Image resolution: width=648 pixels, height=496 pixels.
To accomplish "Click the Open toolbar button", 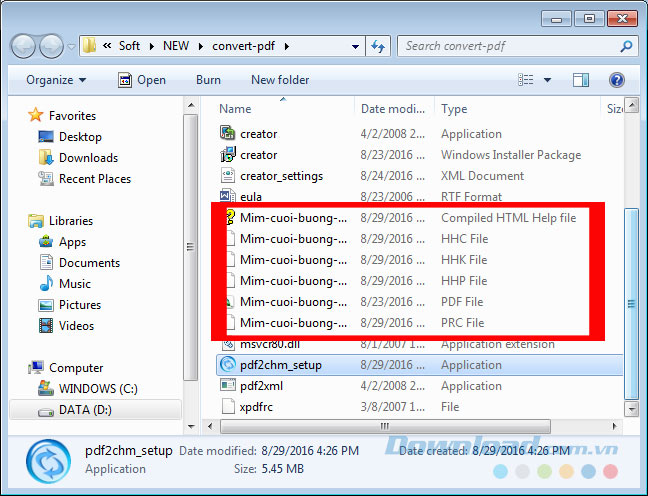I will coord(141,80).
